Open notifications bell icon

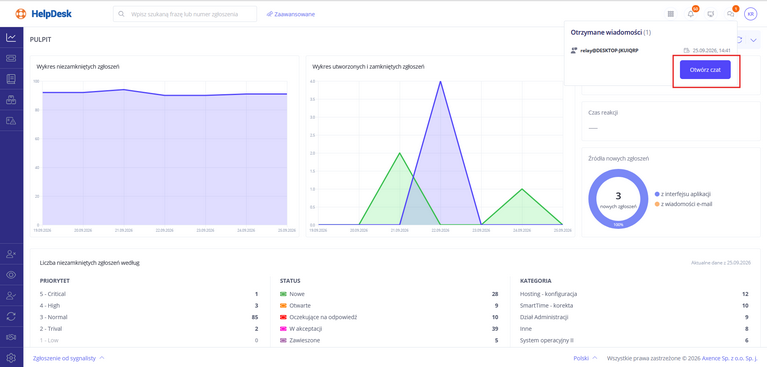click(x=690, y=14)
